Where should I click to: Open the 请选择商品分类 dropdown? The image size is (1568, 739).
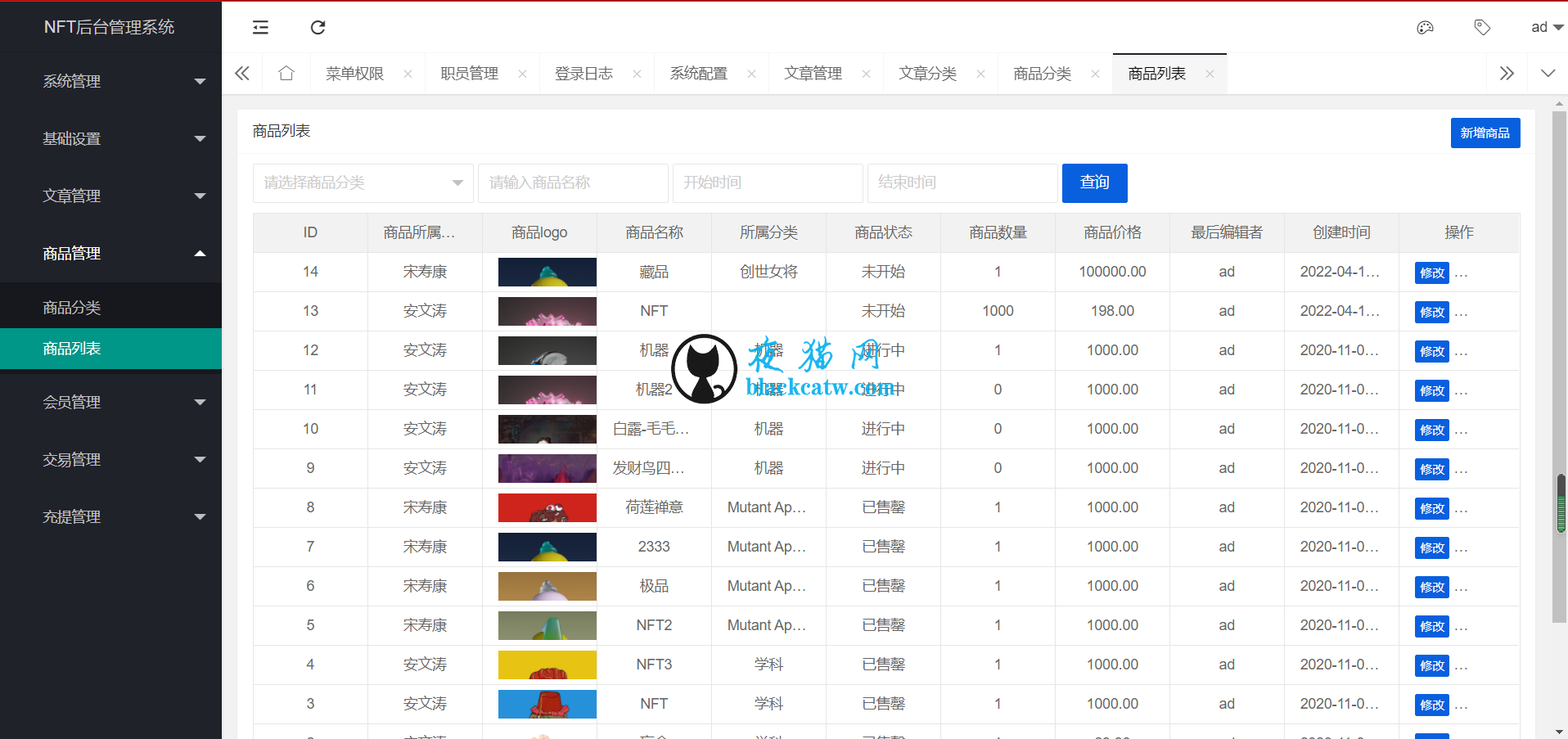coord(363,182)
